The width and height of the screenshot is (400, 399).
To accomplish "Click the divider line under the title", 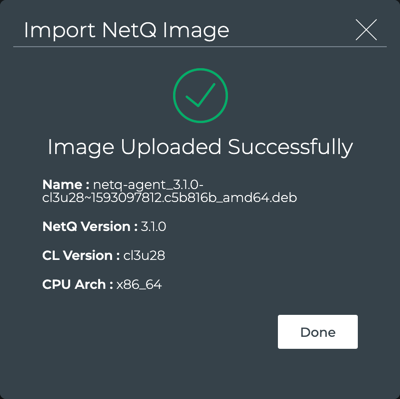I will tap(200, 47).
